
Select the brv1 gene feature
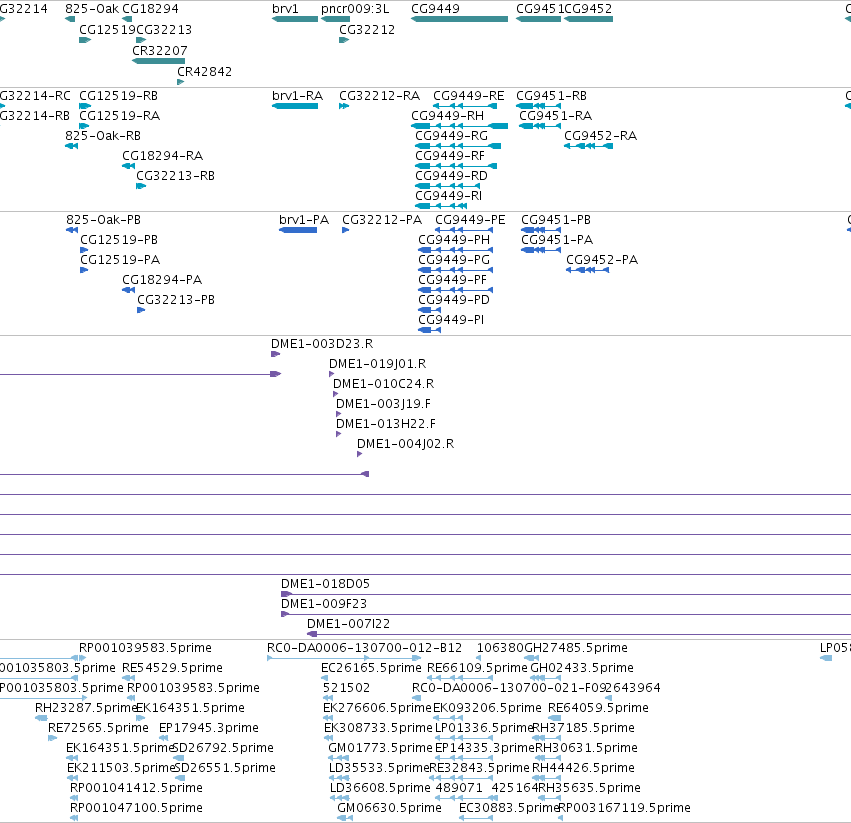[295, 19]
